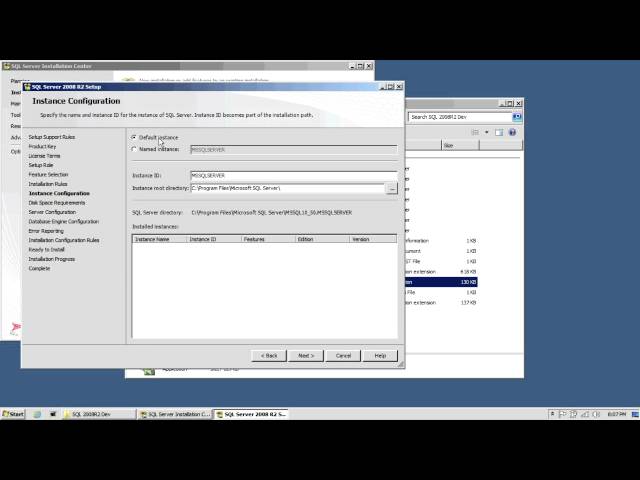Select the Feature Selection step
The image size is (640, 480).
point(48,175)
